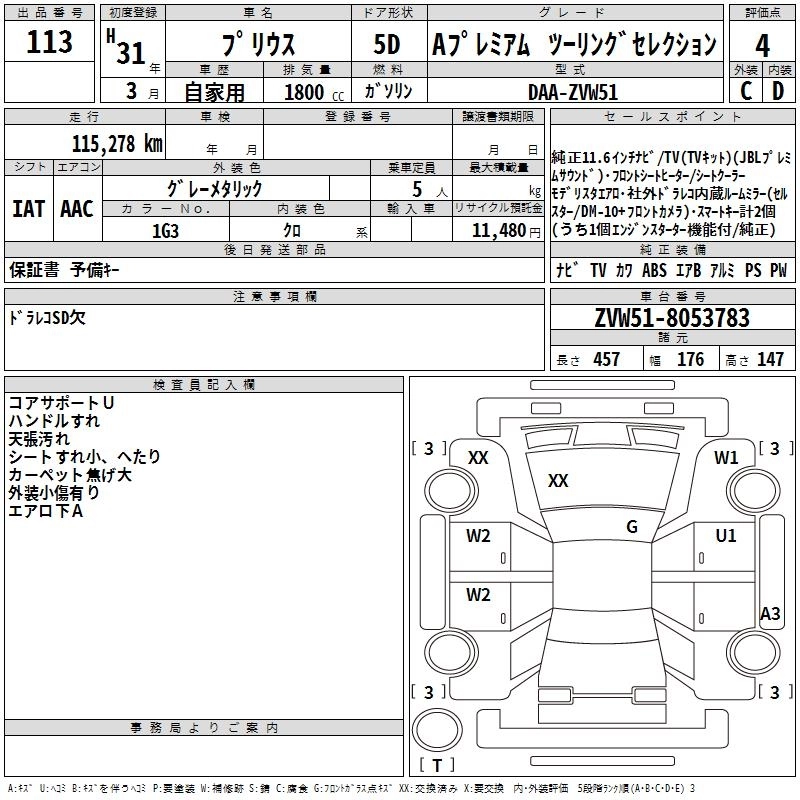Select inspector note カーペット焦げ大
Image resolution: width=800 pixels, height=800 pixels.
click(70, 474)
